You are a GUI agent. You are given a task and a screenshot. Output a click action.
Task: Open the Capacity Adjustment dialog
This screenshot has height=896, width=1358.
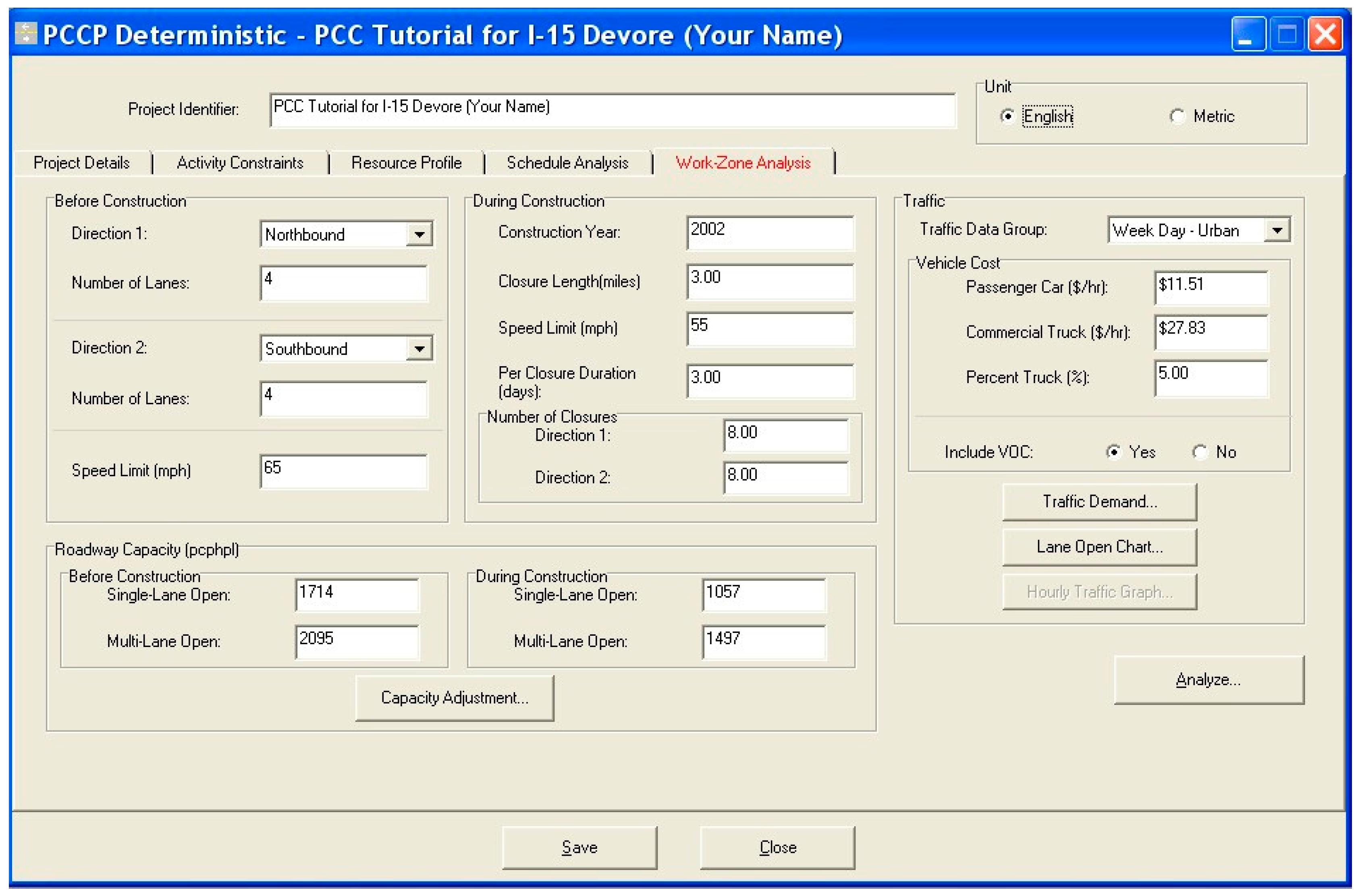455,698
